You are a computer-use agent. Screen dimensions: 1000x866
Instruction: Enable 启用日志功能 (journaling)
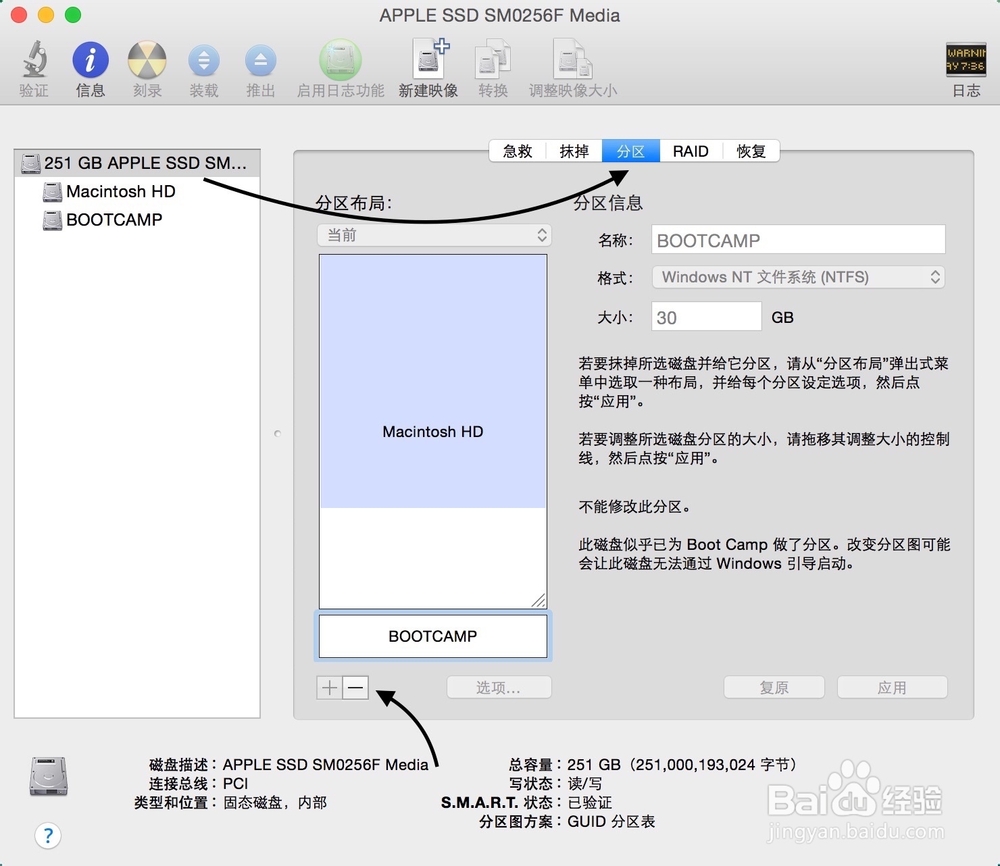coord(340,60)
